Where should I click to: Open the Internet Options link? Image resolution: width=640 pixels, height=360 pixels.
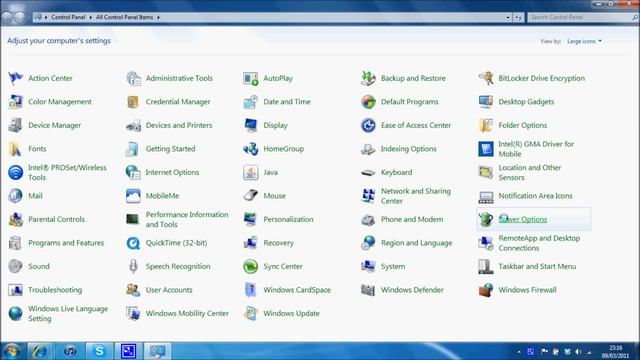tap(172, 172)
